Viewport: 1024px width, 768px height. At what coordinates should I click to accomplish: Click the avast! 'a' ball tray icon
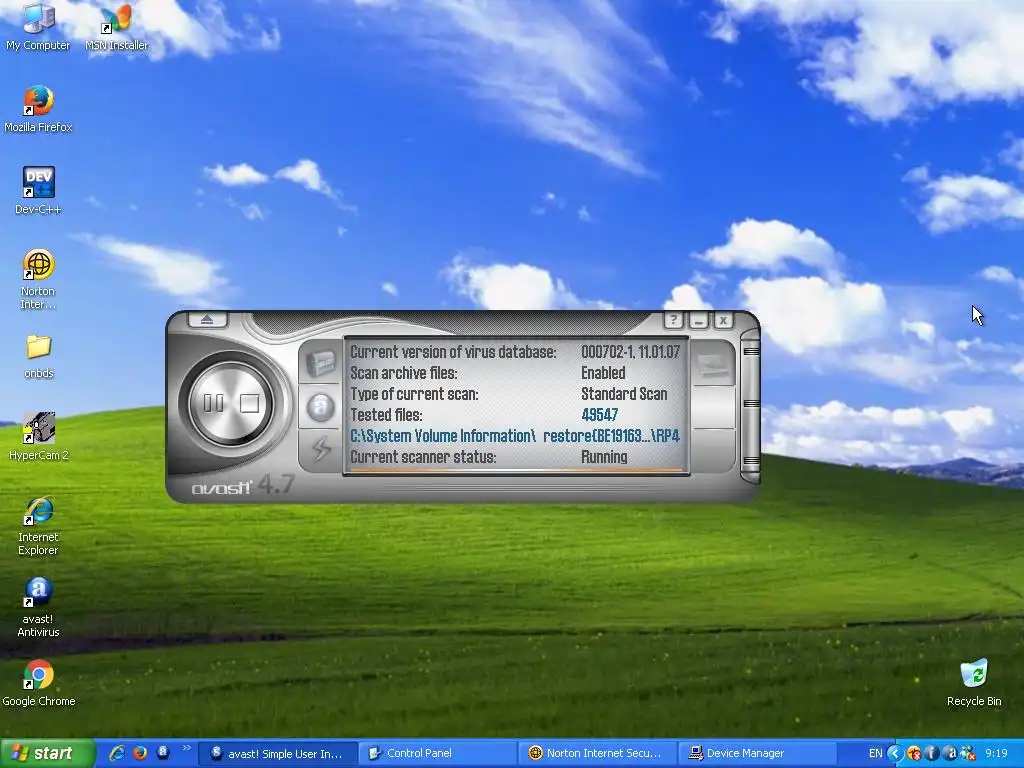pyautogui.click(x=951, y=754)
